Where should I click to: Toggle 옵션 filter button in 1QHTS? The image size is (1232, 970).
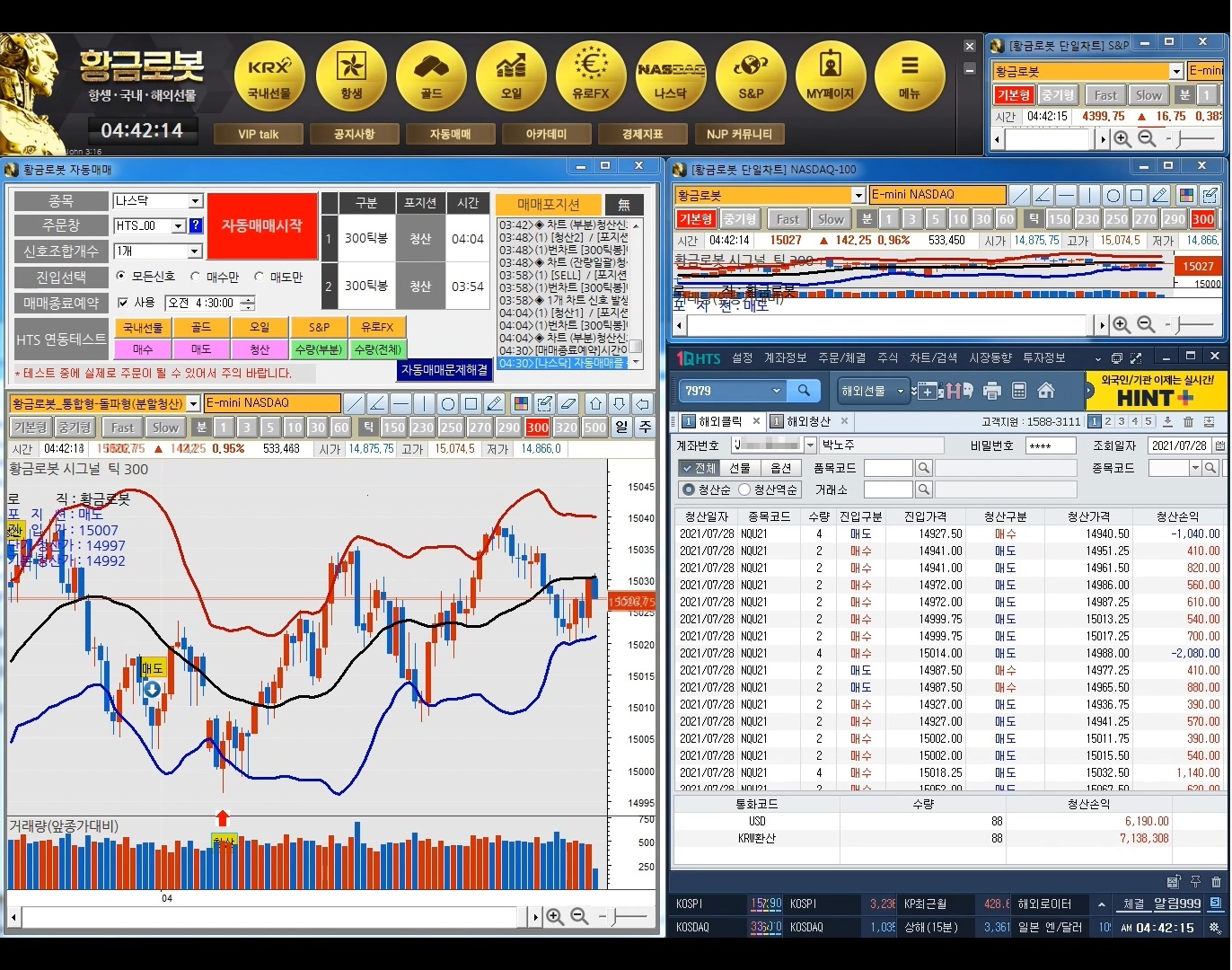[x=781, y=468]
